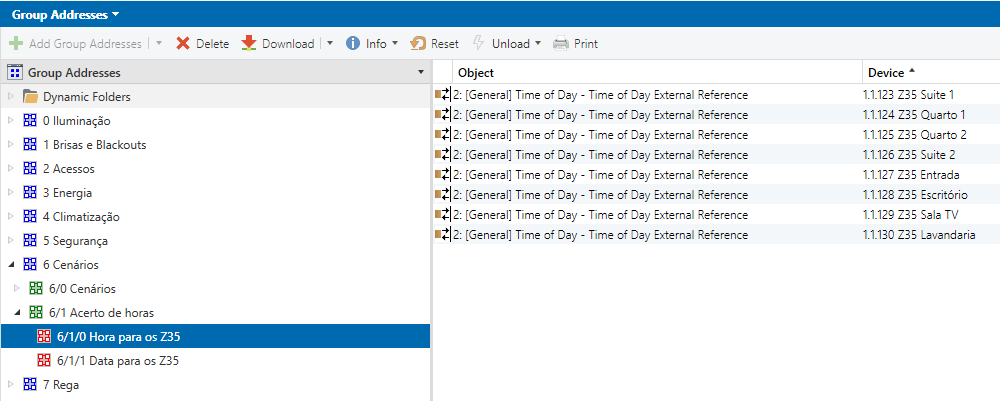
Task: Open the Download split-button dropdown arrow
Action: coord(329,44)
